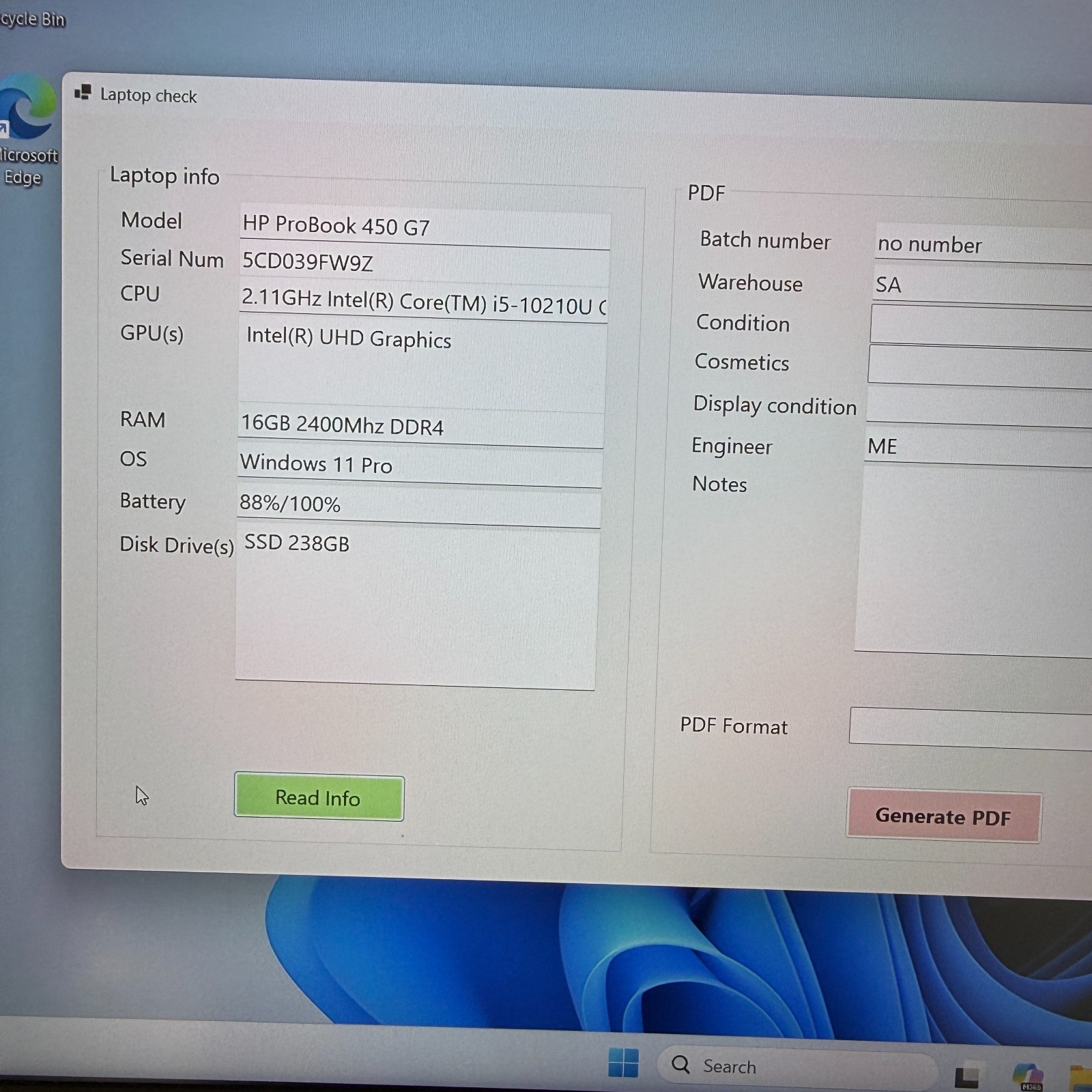
Task: Click the OS field Windows 11 Pro
Action: point(420,466)
